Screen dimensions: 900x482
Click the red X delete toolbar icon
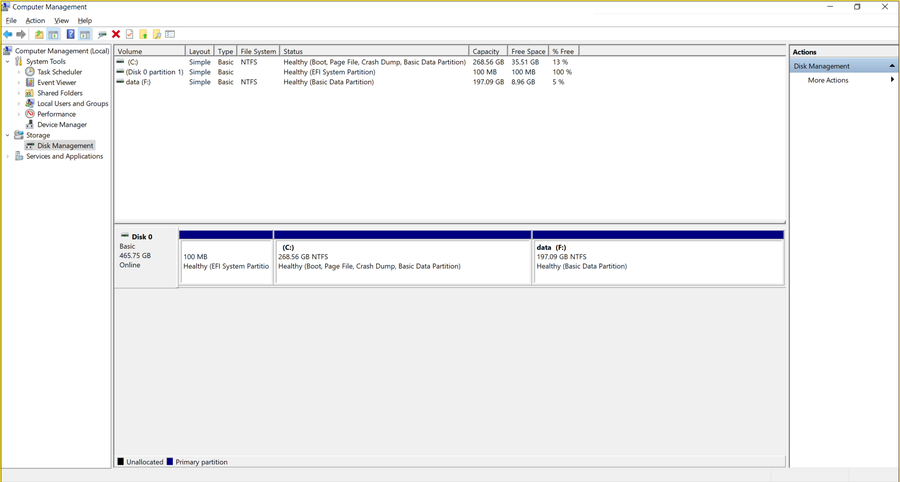click(116, 34)
